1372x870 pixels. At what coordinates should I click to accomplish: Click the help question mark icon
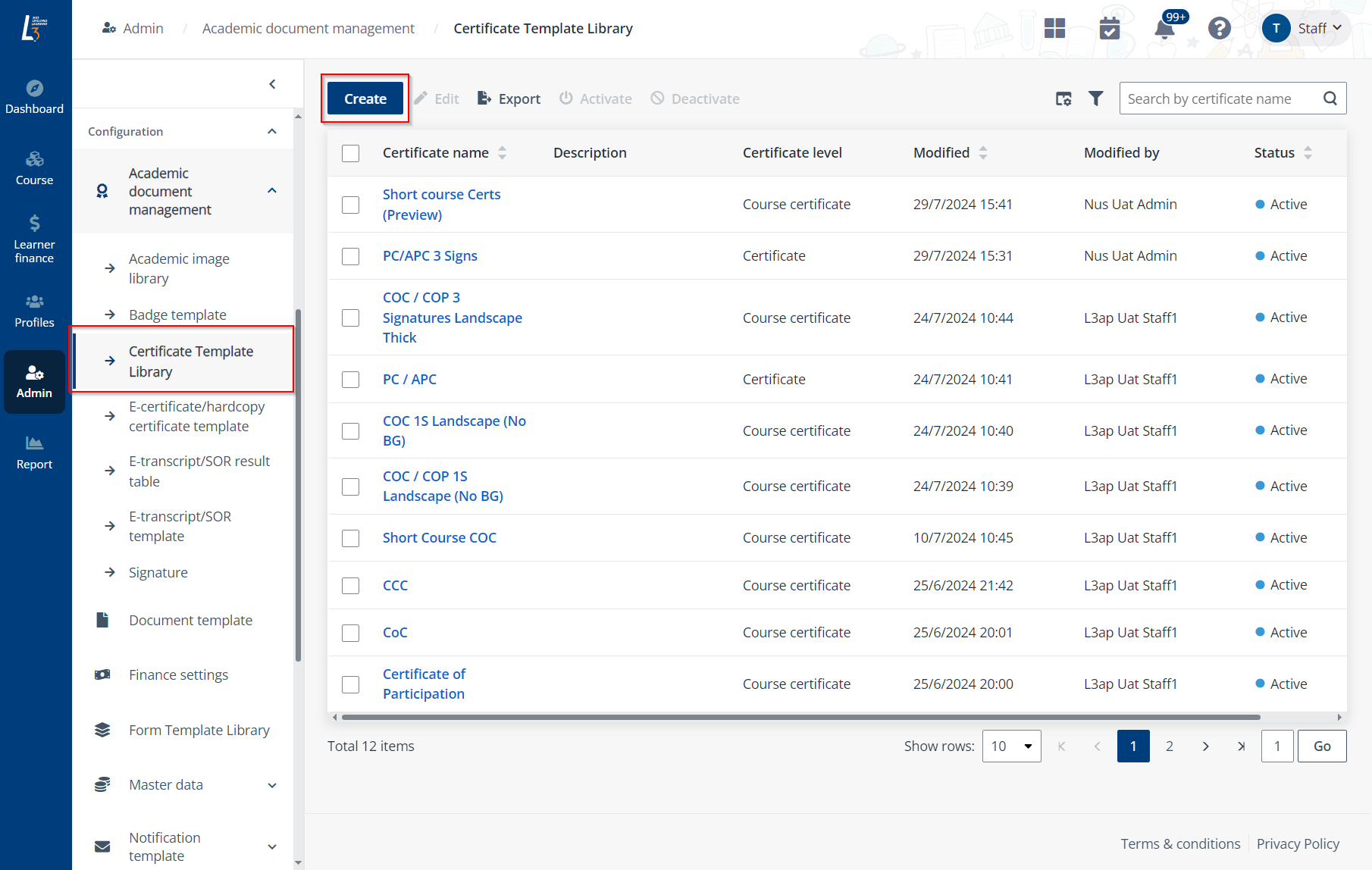point(1219,28)
